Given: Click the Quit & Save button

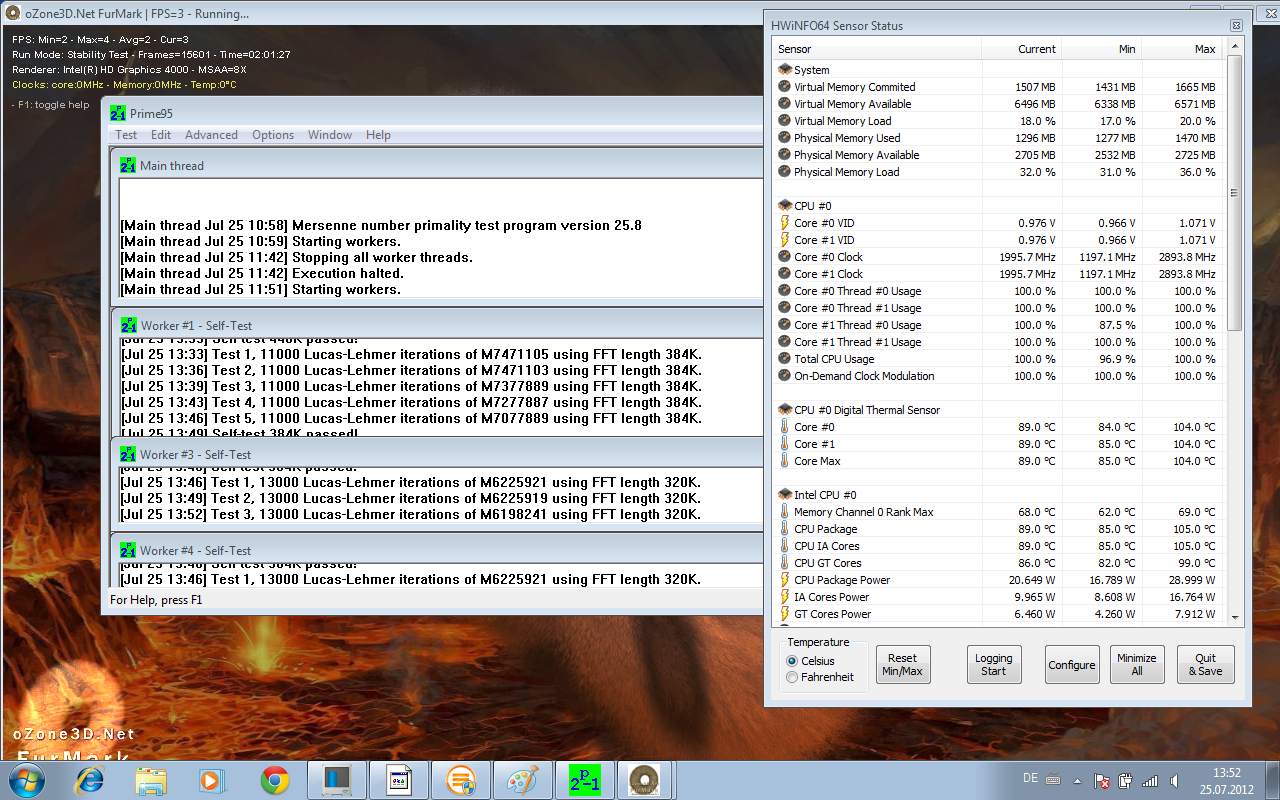Looking at the screenshot, I should (x=1206, y=665).
